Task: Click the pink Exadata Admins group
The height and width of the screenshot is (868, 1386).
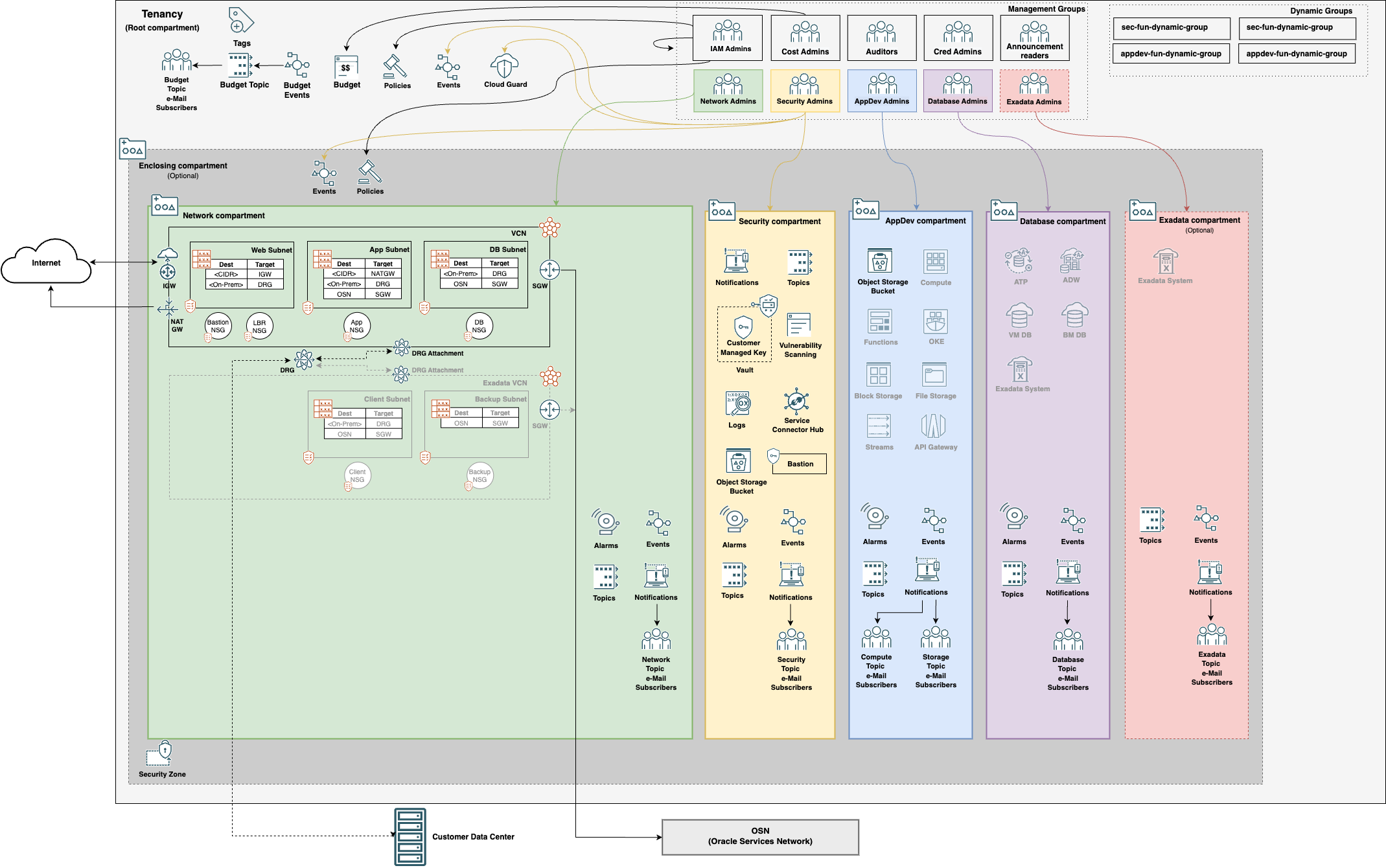Action: (1034, 91)
